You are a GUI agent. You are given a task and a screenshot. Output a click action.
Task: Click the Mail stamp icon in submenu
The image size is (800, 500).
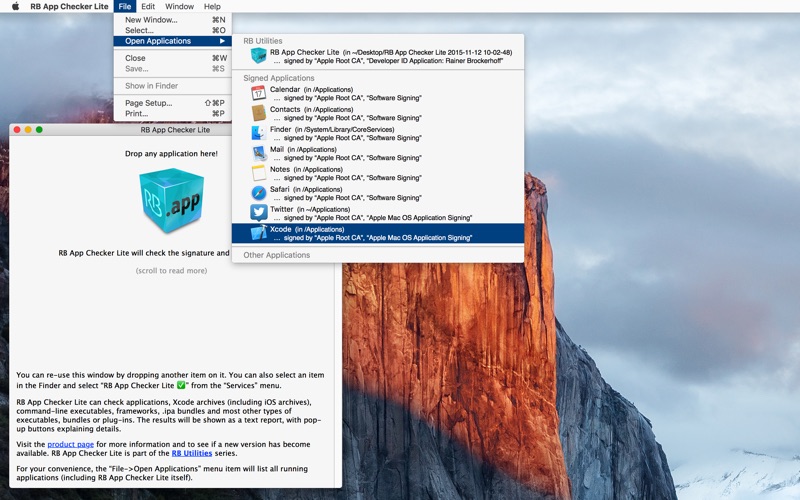tap(258, 153)
